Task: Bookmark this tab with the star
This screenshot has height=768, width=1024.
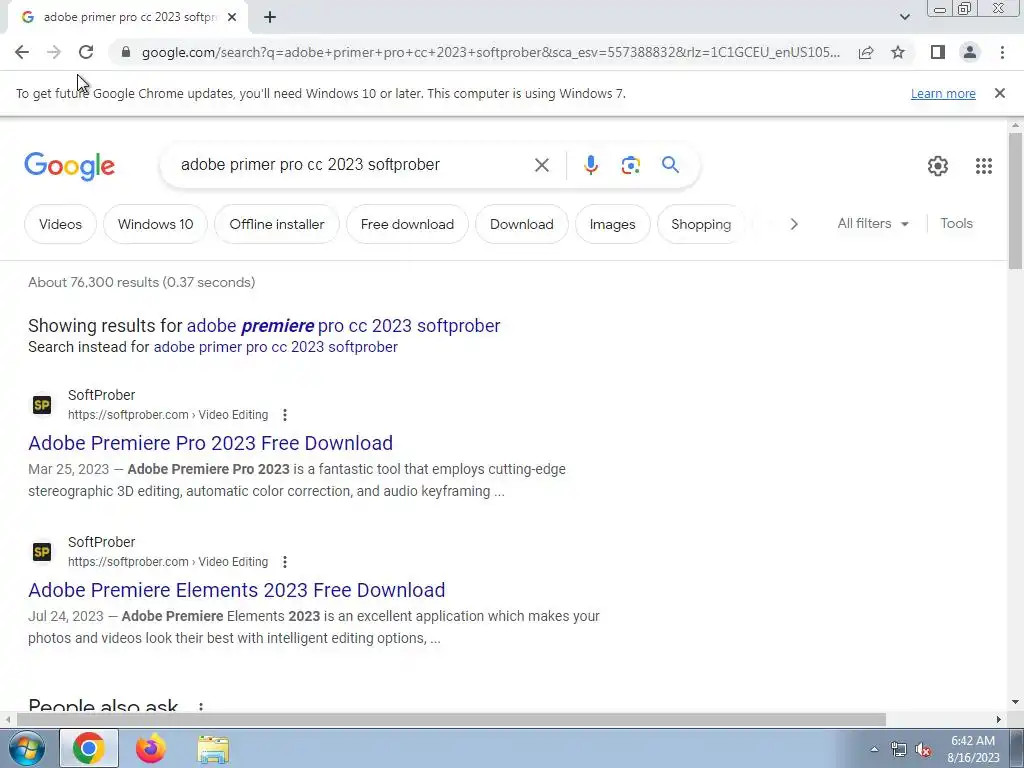Action: point(898,52)
